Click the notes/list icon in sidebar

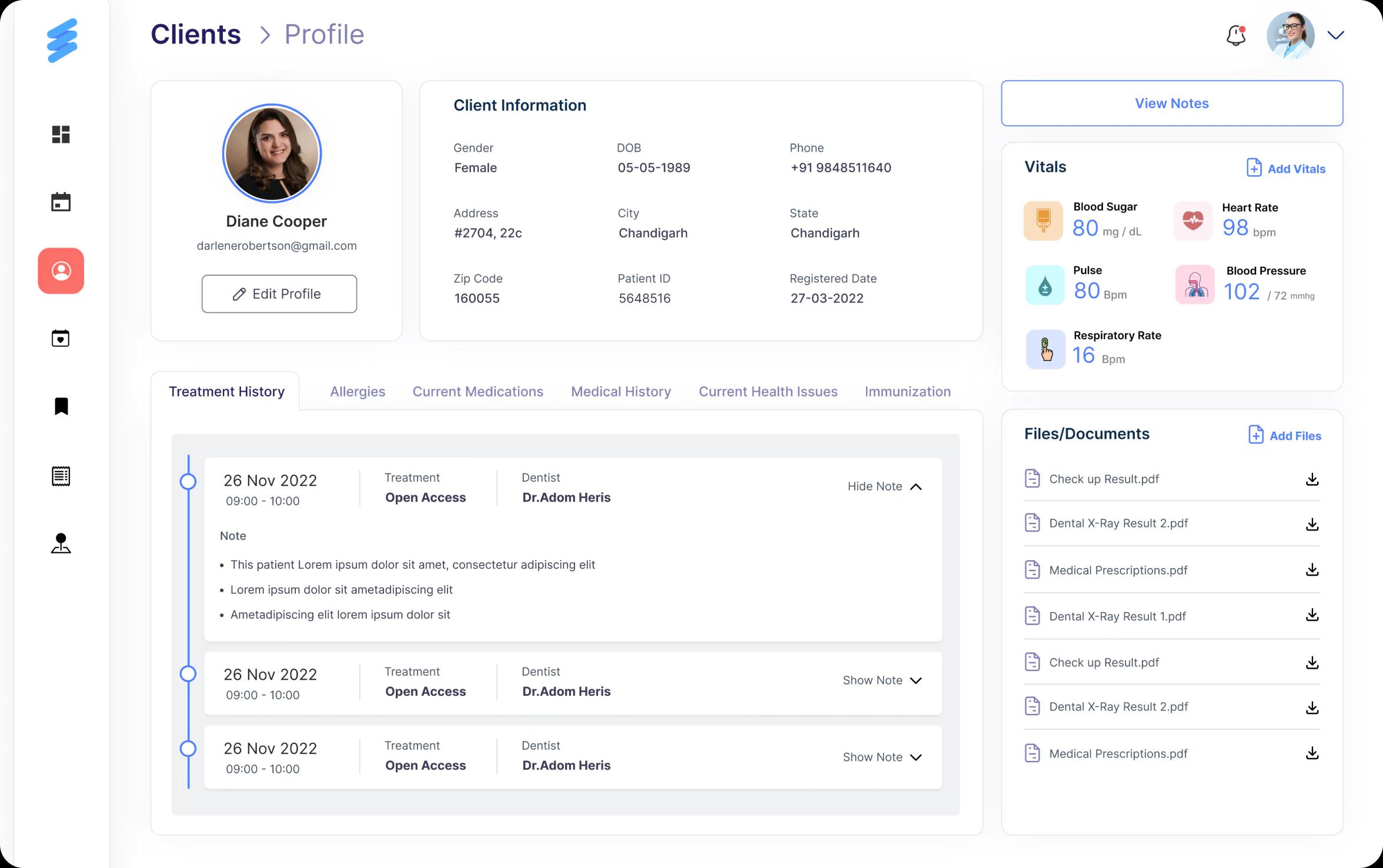coord(61,475)
